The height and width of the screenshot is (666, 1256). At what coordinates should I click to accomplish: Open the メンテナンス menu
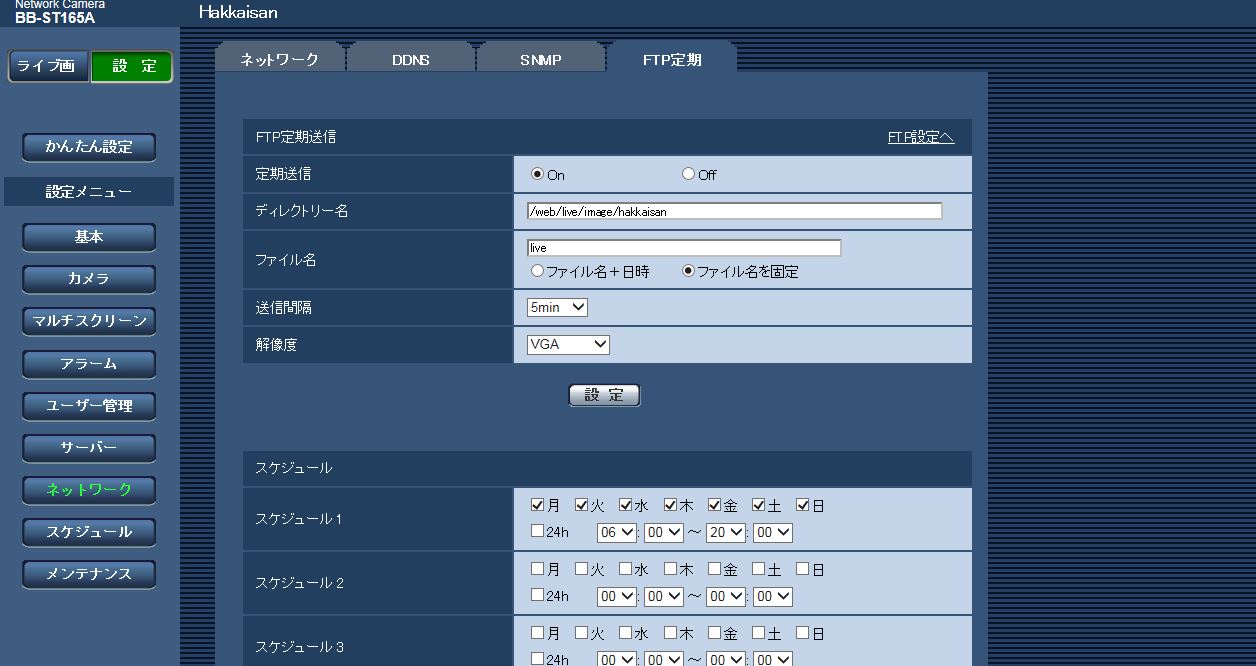pyautogui.click(x=89, y=574)
